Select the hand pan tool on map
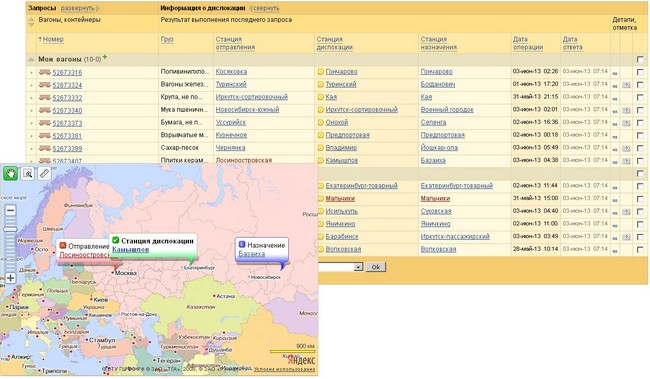 click(10, 173)
